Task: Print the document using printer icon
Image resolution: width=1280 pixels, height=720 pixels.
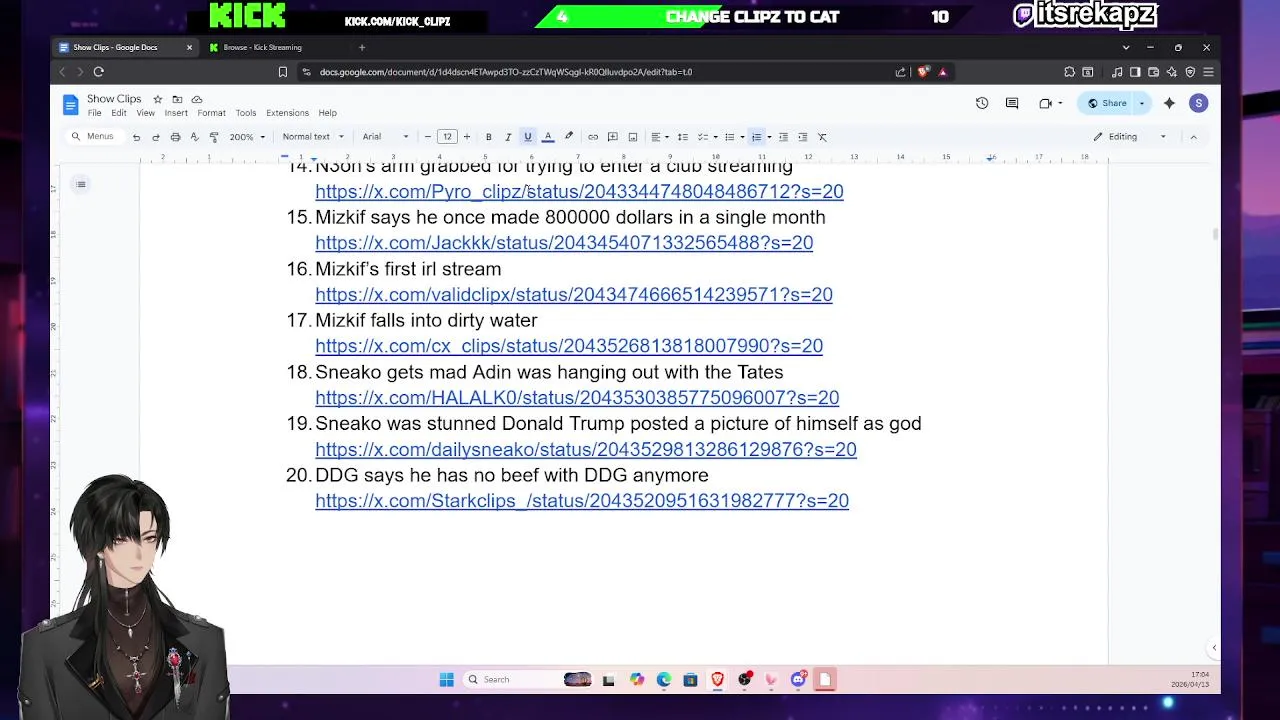Action: [175, 137]
